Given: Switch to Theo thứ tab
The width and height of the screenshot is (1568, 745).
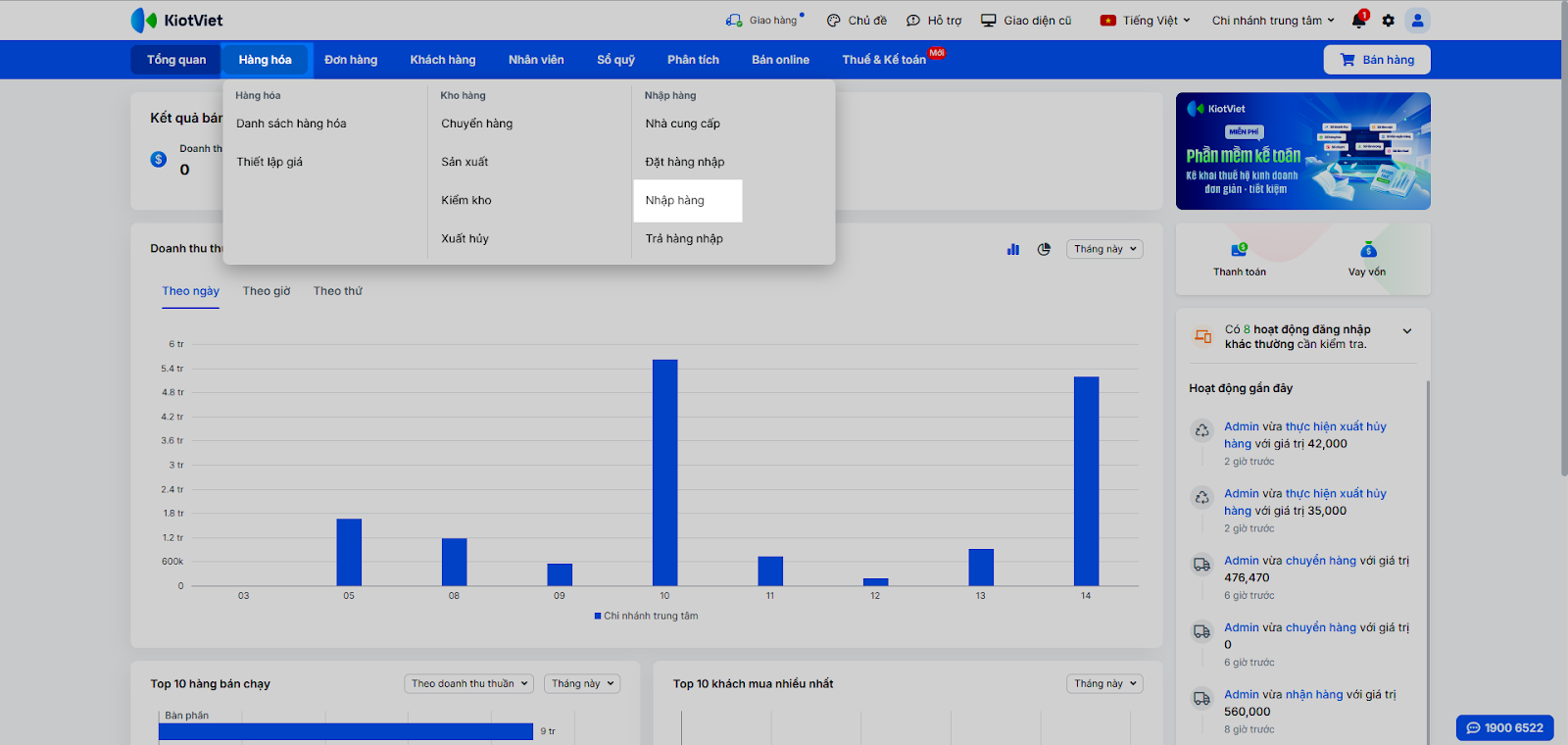Looking at the screenshot, I should pyautogui.click(x=338, y=291).
